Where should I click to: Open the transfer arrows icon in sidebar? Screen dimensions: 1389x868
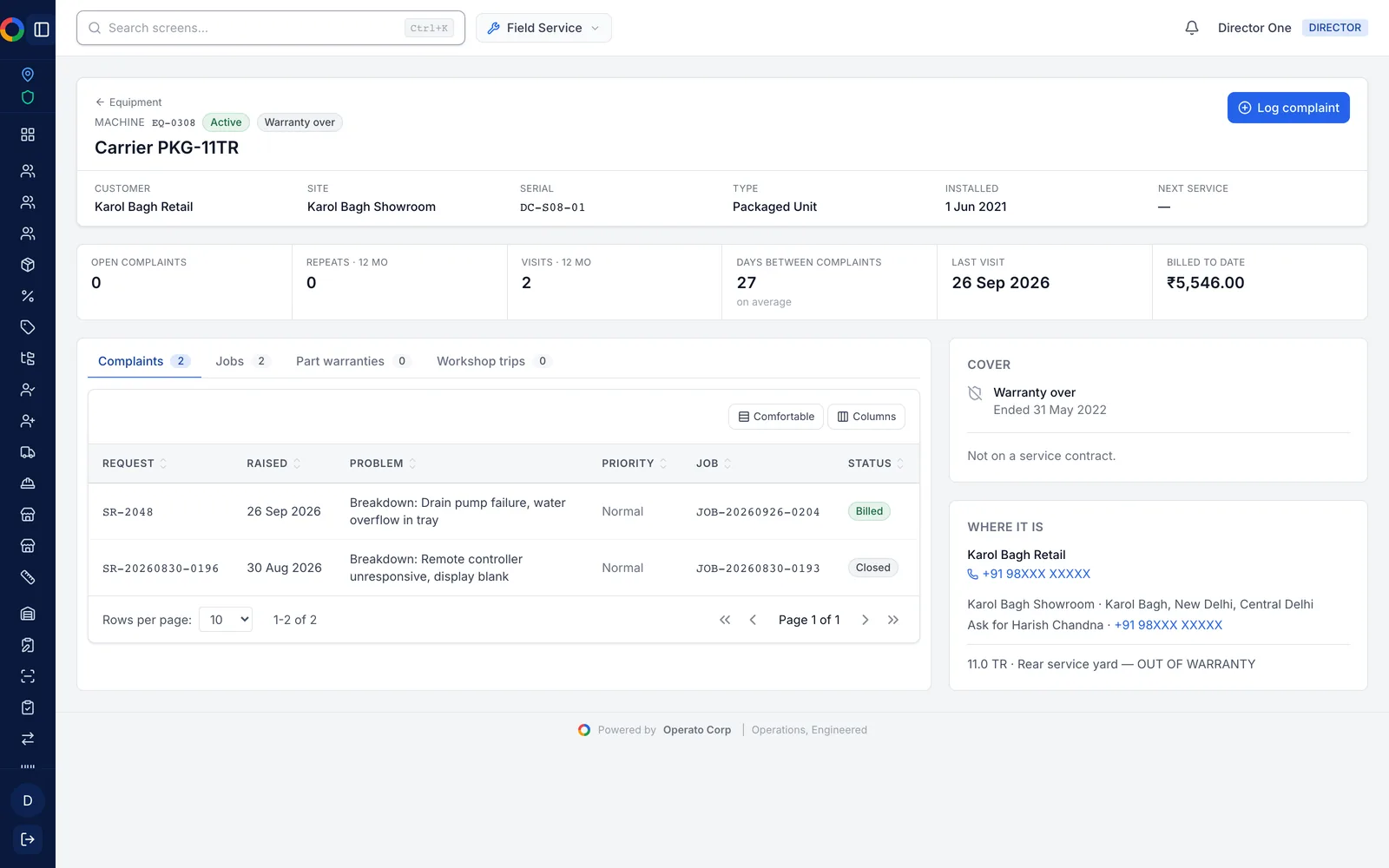(x=28, y=739)
